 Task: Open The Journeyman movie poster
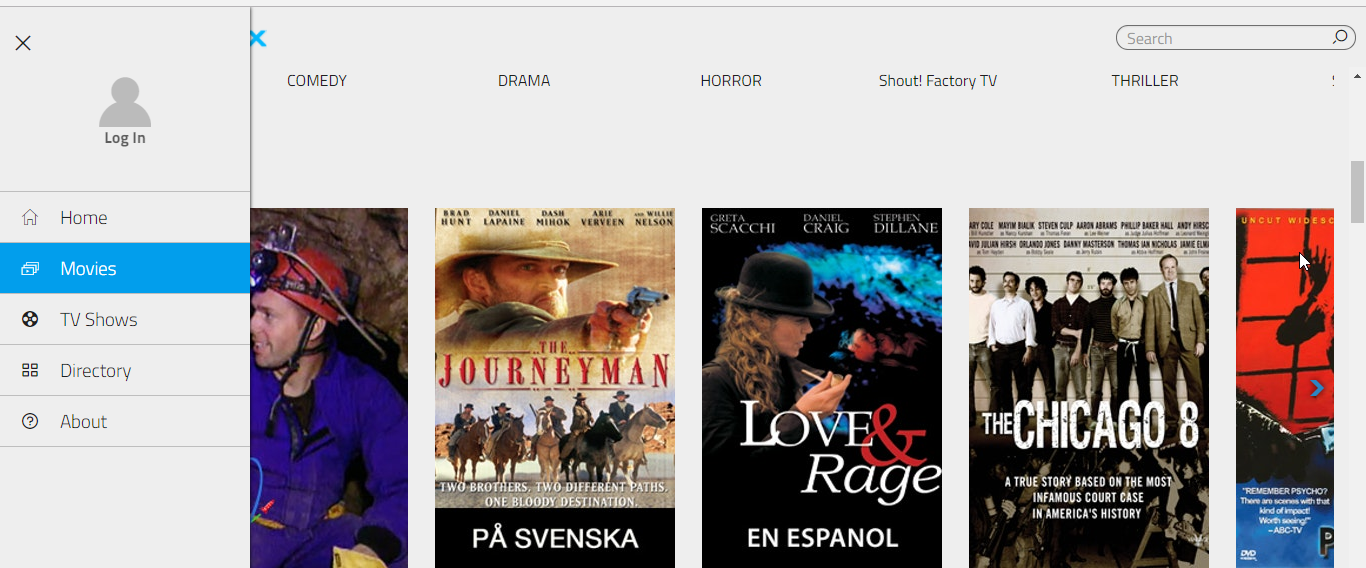pos(555,388)
